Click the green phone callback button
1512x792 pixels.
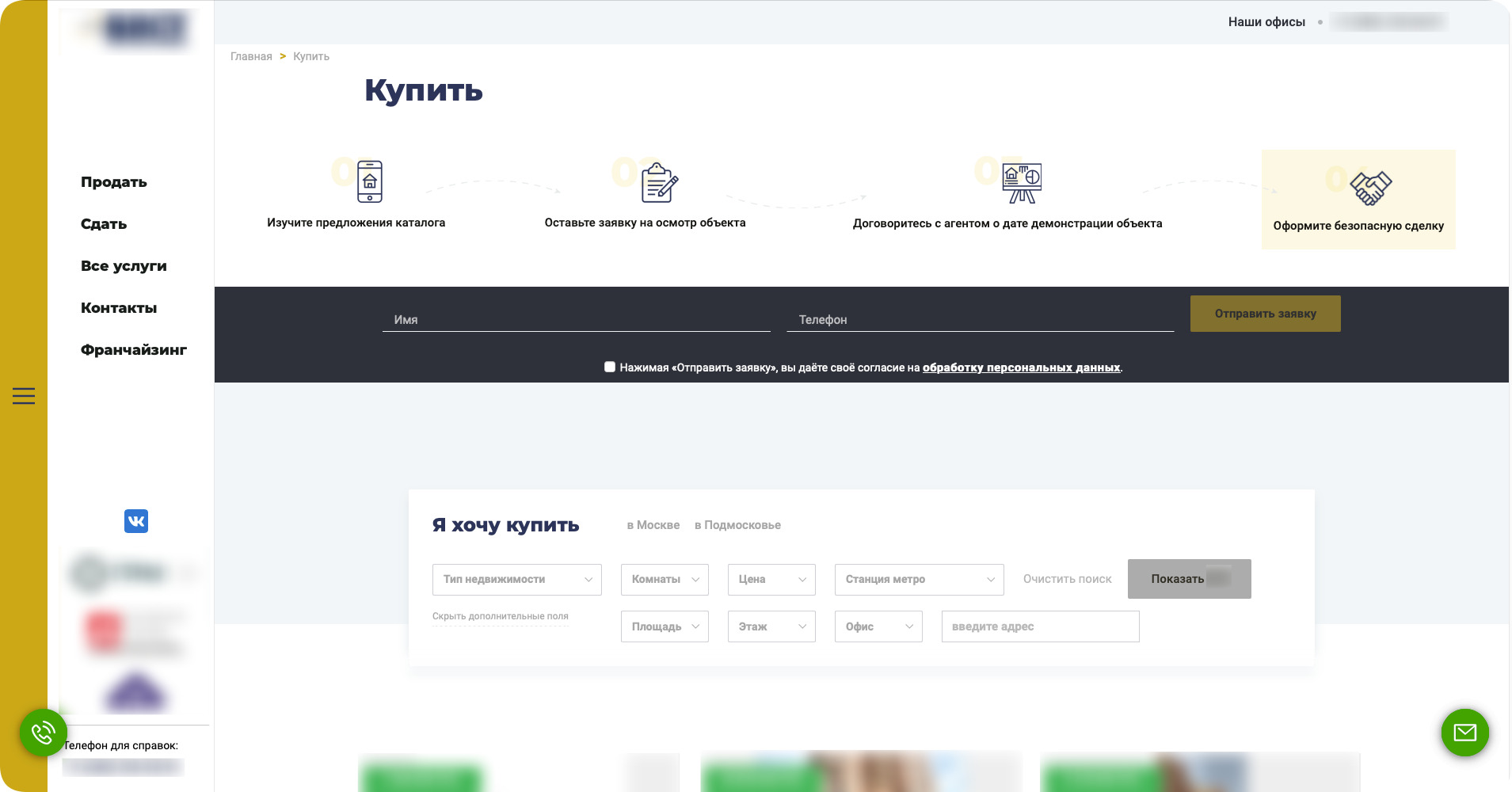click(43, 733)
